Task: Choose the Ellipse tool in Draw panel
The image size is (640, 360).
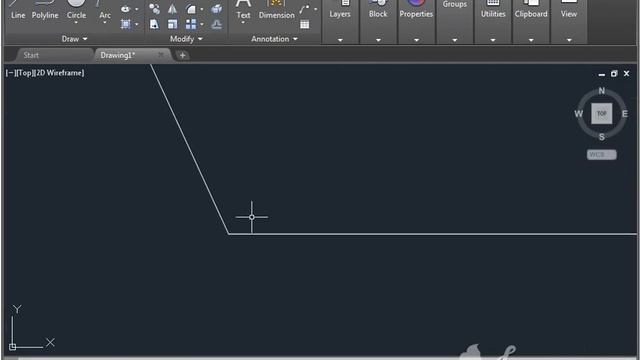Action: point(125,9)
